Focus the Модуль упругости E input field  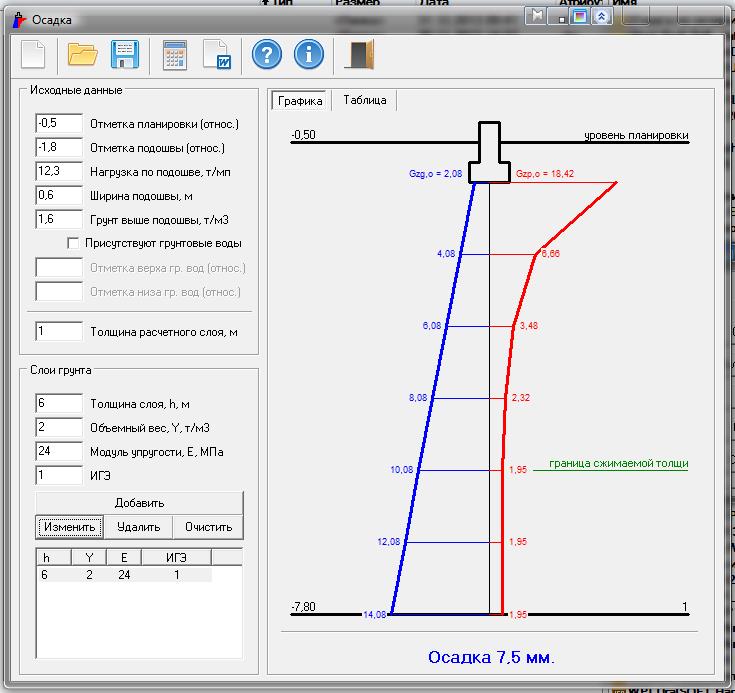point(59,451)
